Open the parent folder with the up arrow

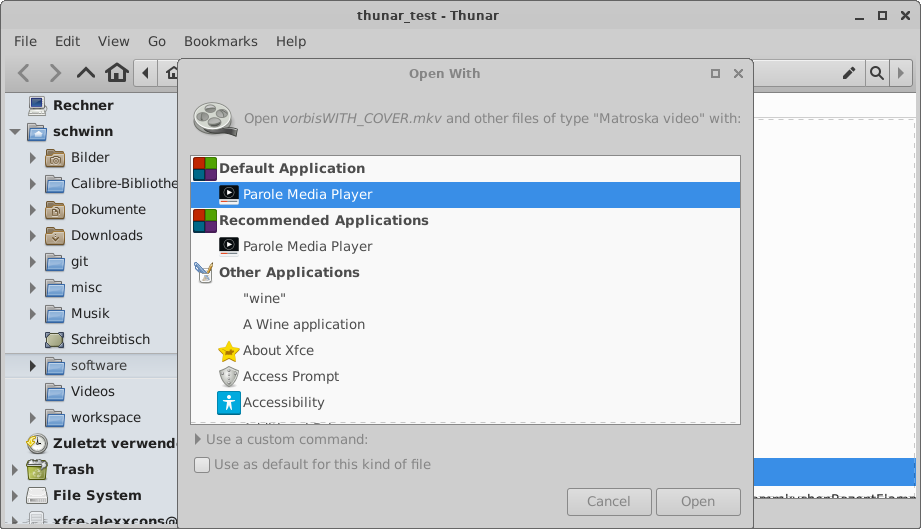[86, 73]
